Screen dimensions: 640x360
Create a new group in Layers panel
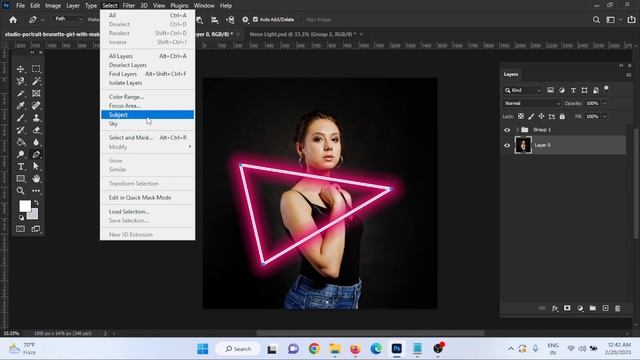(x=593, y=308)
